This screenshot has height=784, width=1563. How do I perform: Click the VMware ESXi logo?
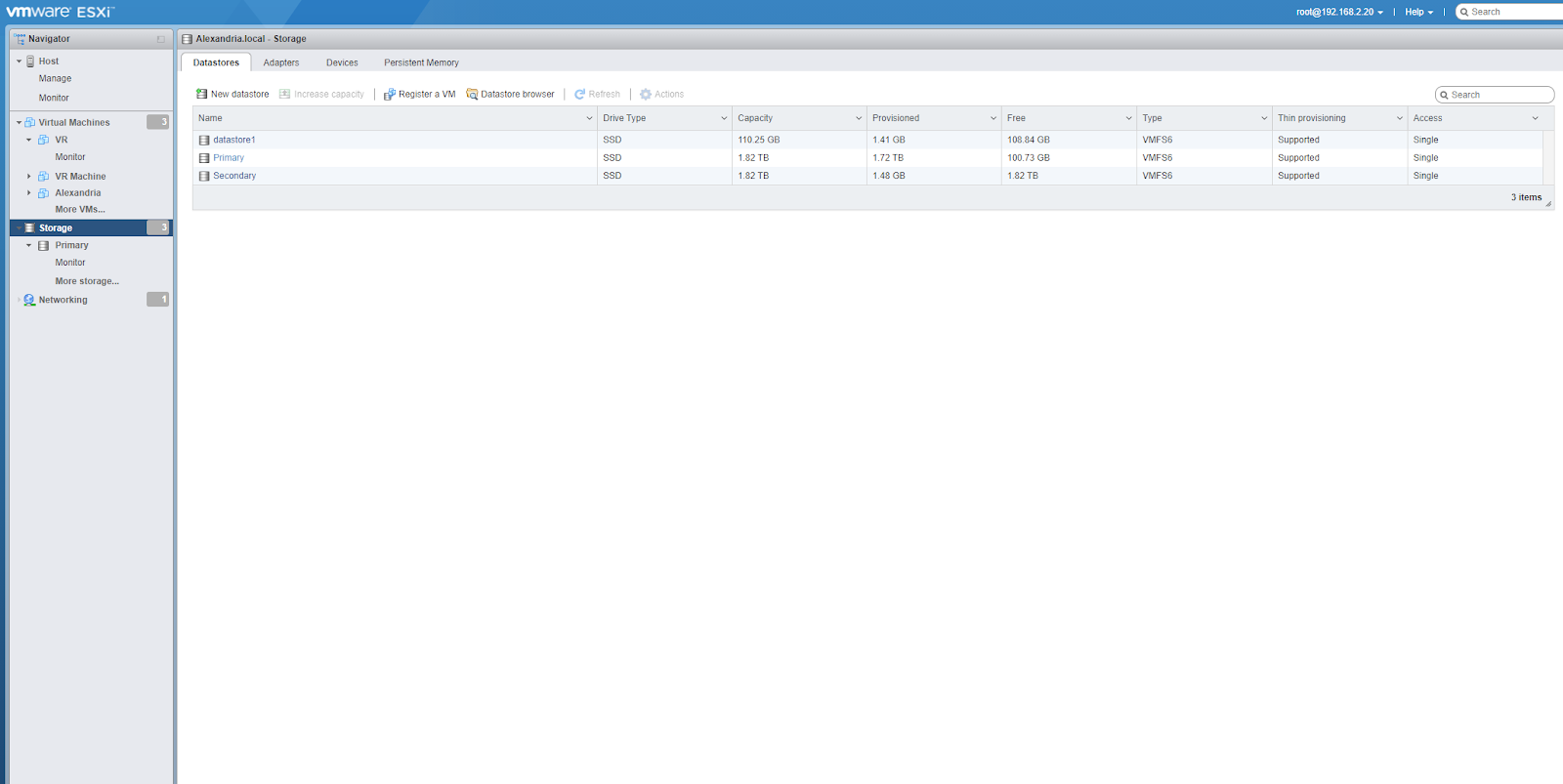pos(61,12)
